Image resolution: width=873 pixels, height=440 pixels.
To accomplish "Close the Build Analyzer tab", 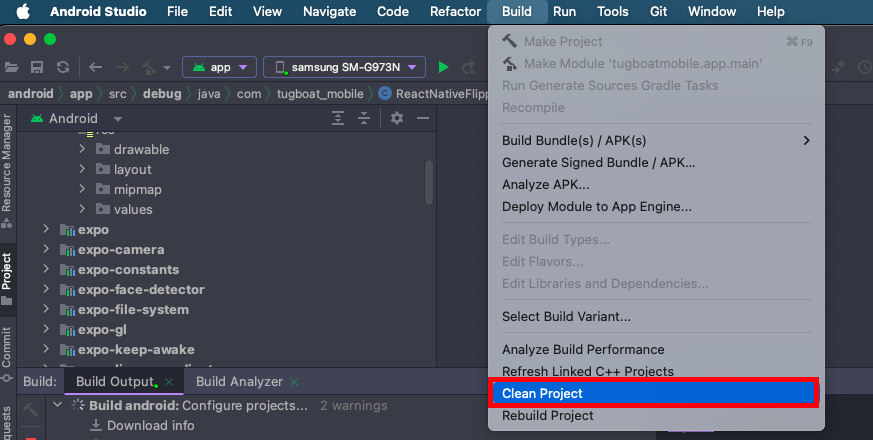I will coord(294,382).
